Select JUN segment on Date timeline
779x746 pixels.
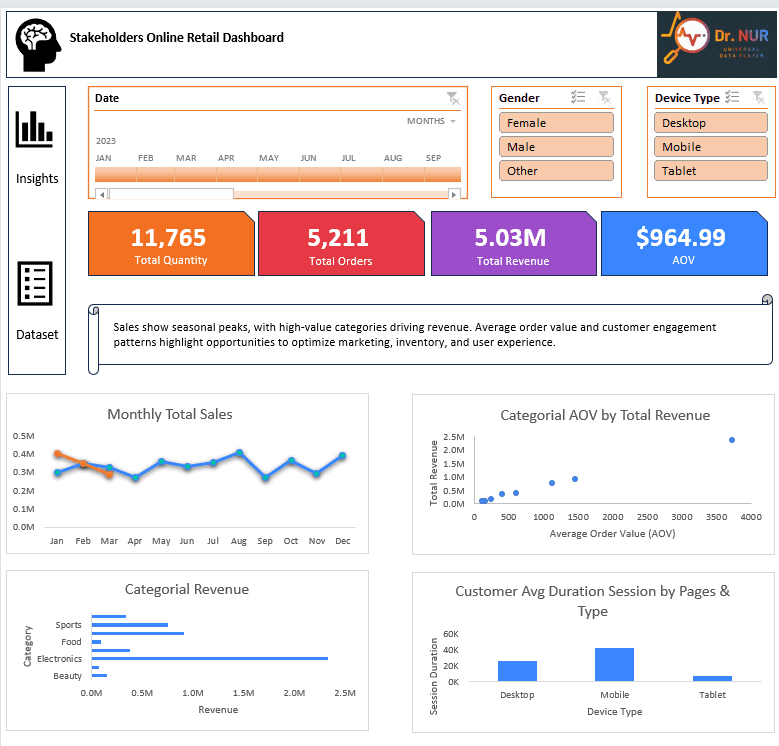320,174
